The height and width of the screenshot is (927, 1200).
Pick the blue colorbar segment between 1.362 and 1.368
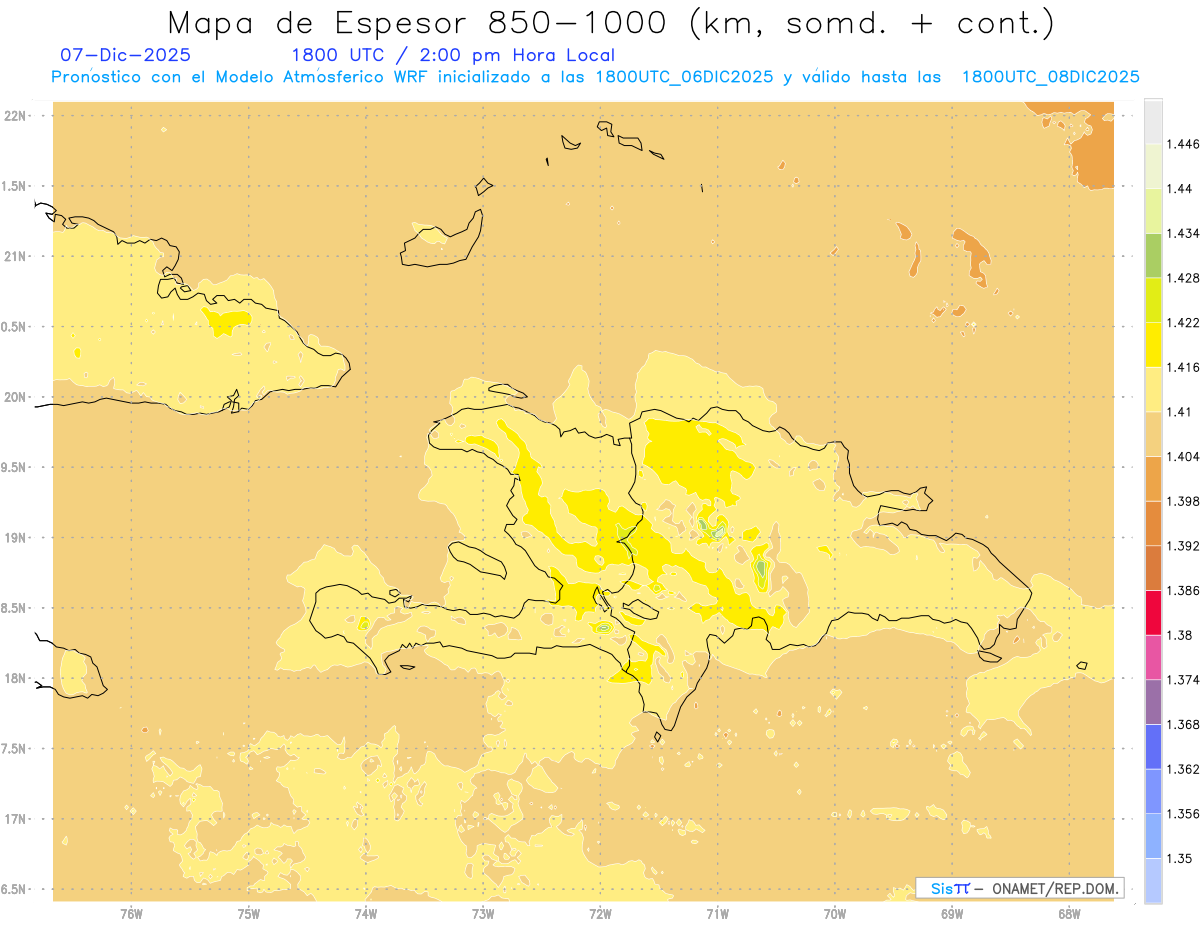pos(1153,746)
